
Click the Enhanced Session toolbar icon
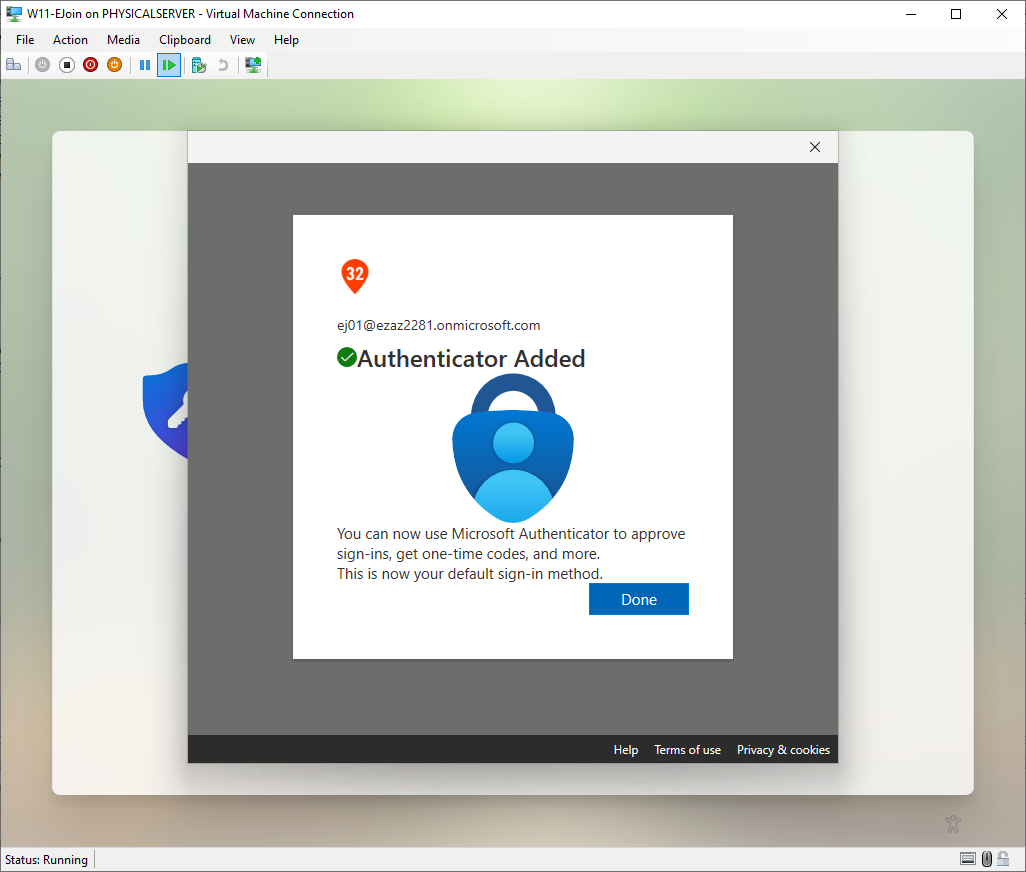pyautogui.click(x=253, y=65)
